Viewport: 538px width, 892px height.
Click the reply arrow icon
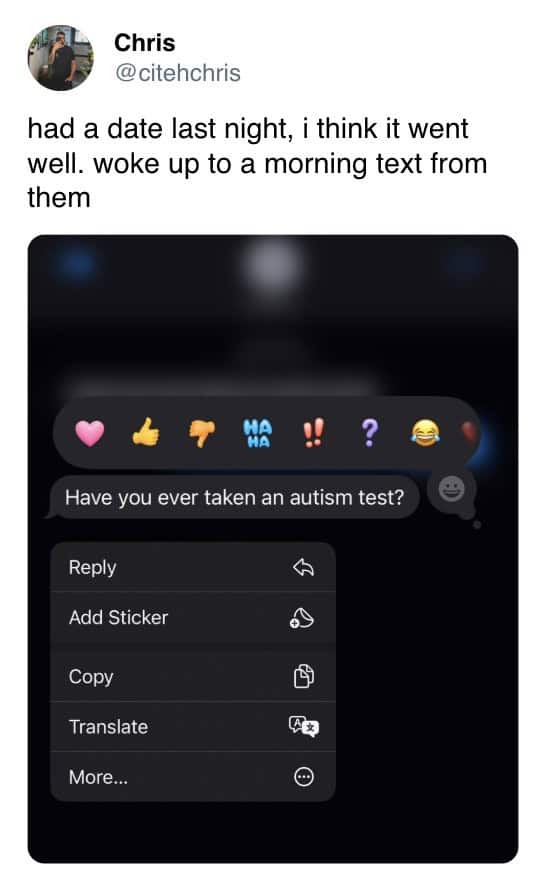click(303, 567)
